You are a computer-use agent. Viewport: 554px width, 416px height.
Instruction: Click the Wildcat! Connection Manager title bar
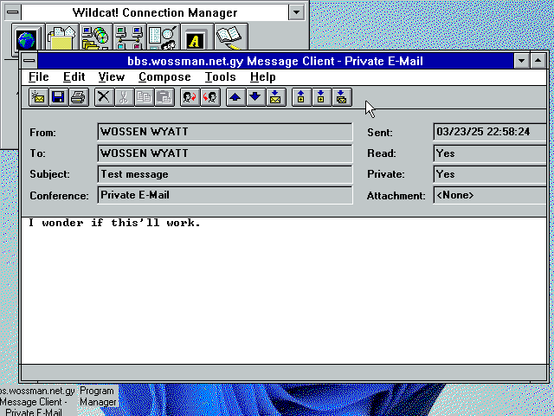[x=155, y=12]
